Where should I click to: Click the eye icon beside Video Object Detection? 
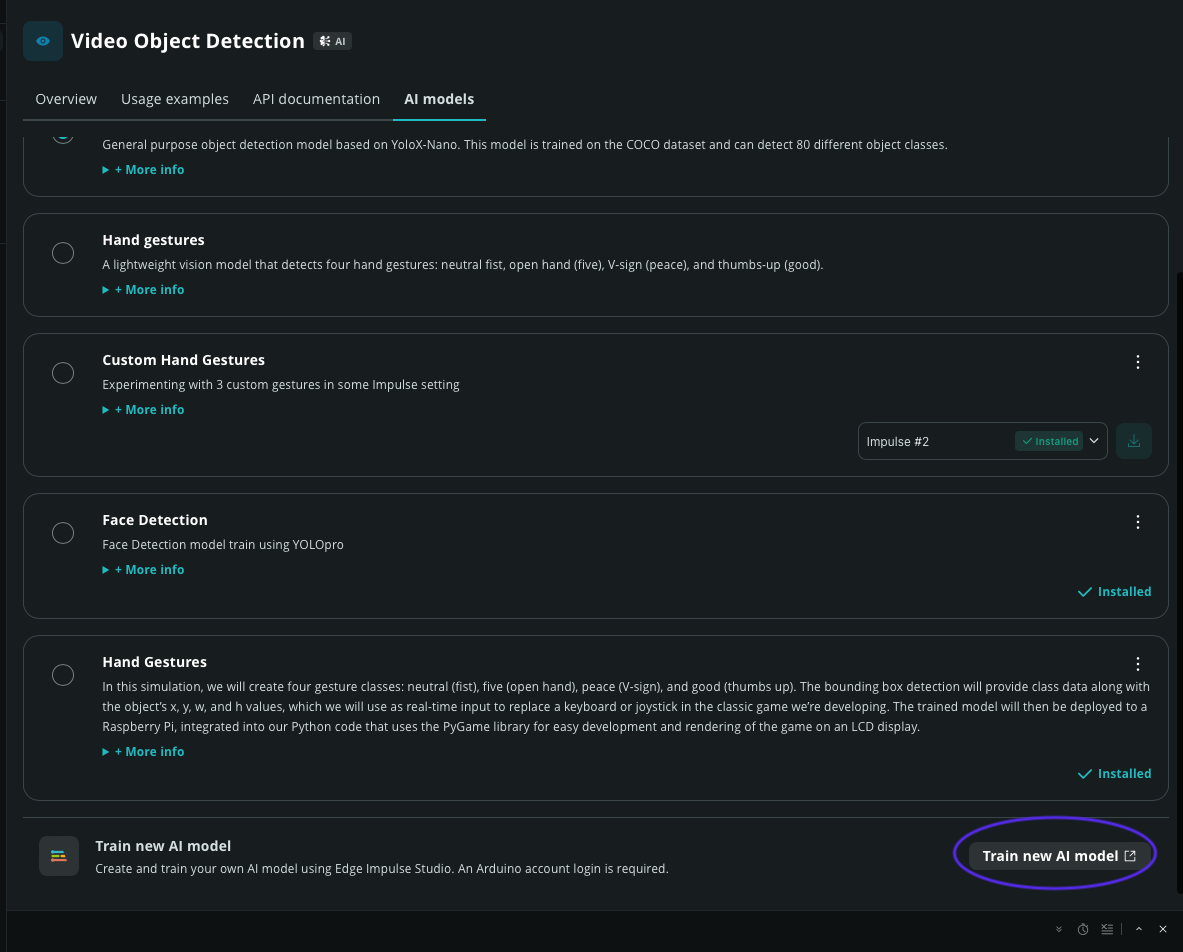pyautogui.click(x=43, y=41)
